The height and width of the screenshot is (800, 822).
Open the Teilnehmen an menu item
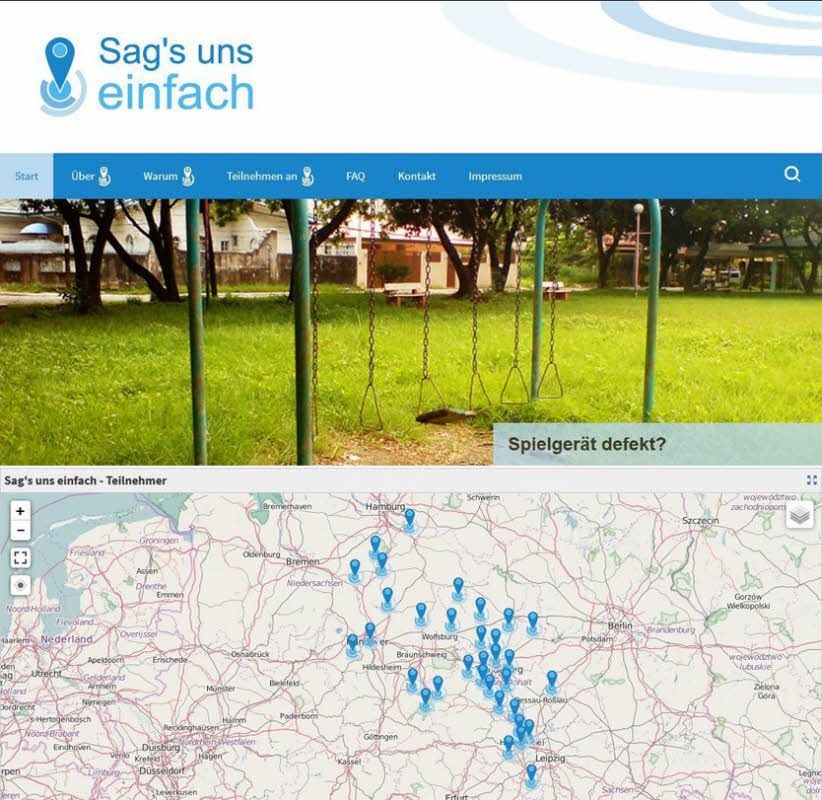pyautogui.click(x=270, y=176)
